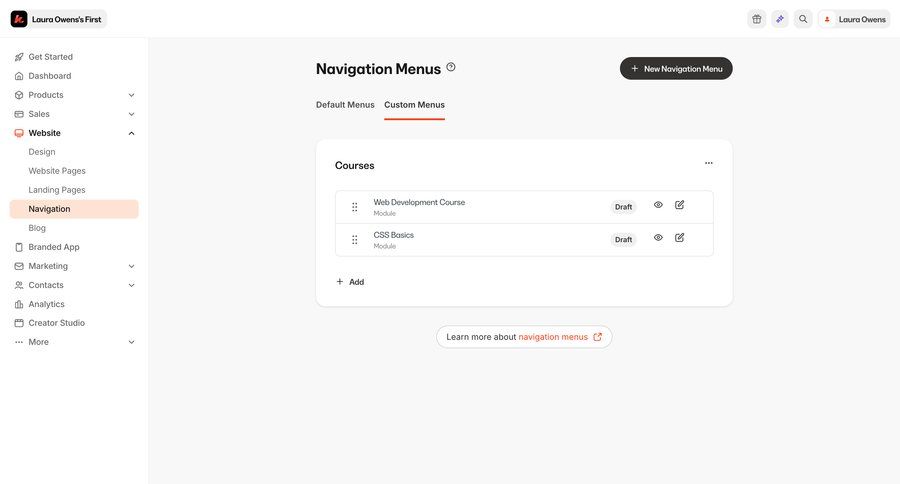Toggle visibility eye for CSS Basics
Screen dimensions: 900x484
pyautogui.click(x=658, y=238)
